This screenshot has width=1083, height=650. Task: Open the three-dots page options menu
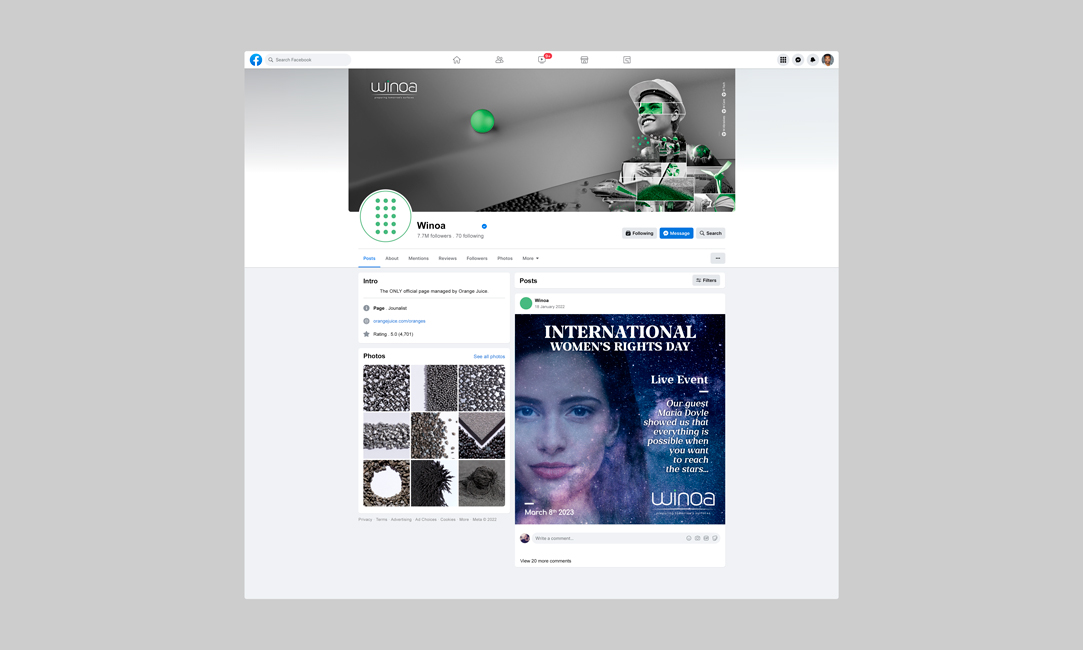(717, 258)
